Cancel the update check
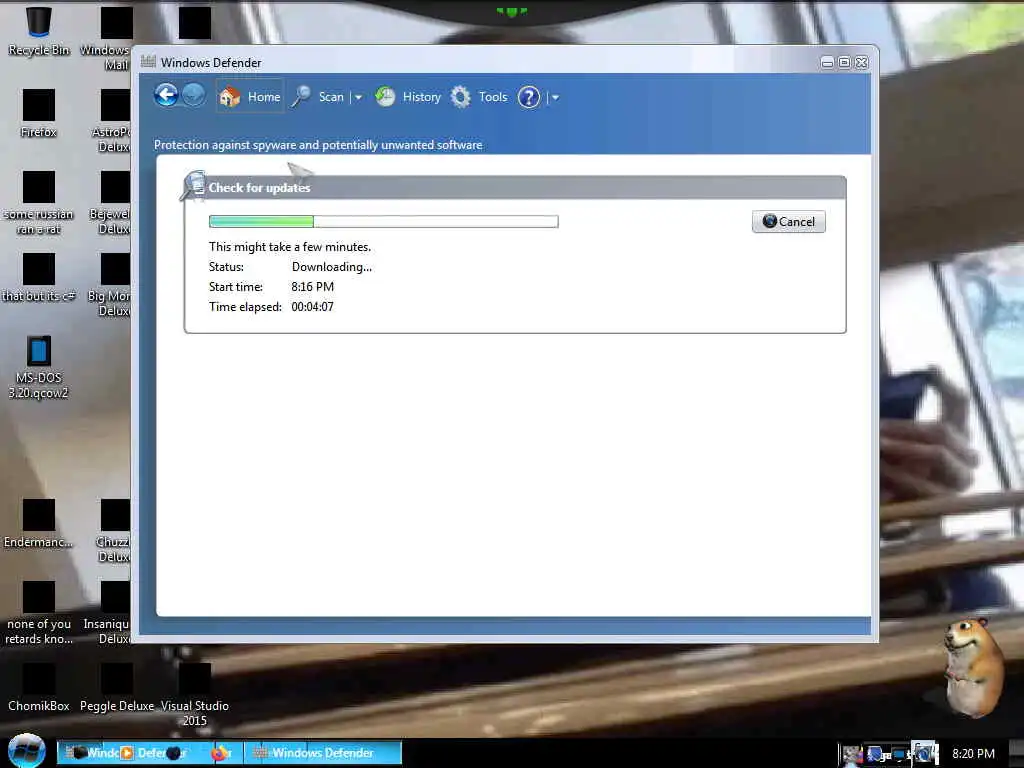The image size is (1024, 768). click(x=788, y=221)
